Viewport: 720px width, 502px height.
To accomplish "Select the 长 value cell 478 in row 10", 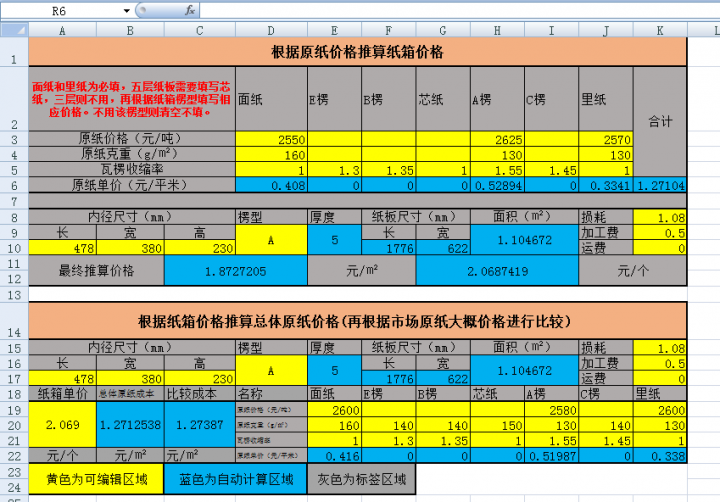I will tap(63, 248).
